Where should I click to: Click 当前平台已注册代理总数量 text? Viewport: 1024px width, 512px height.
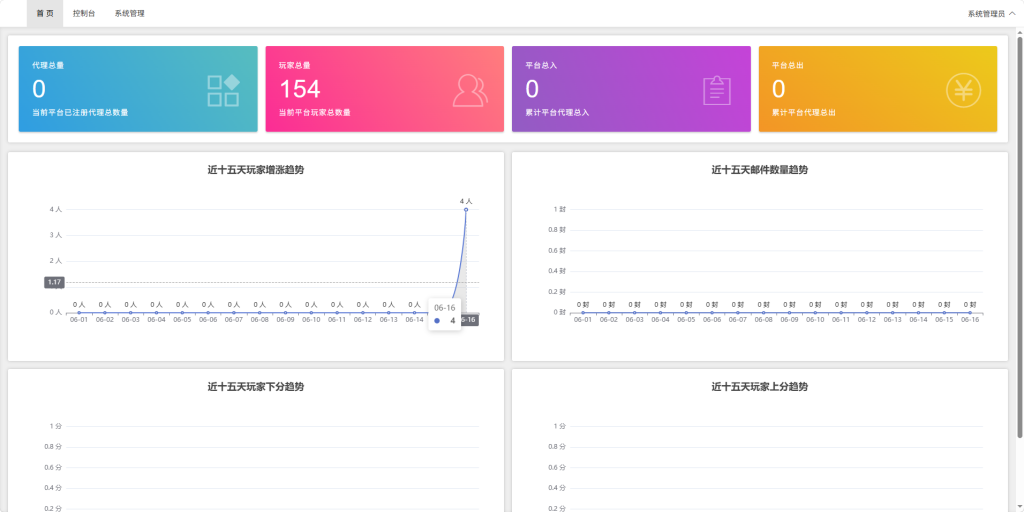[80, 112]
